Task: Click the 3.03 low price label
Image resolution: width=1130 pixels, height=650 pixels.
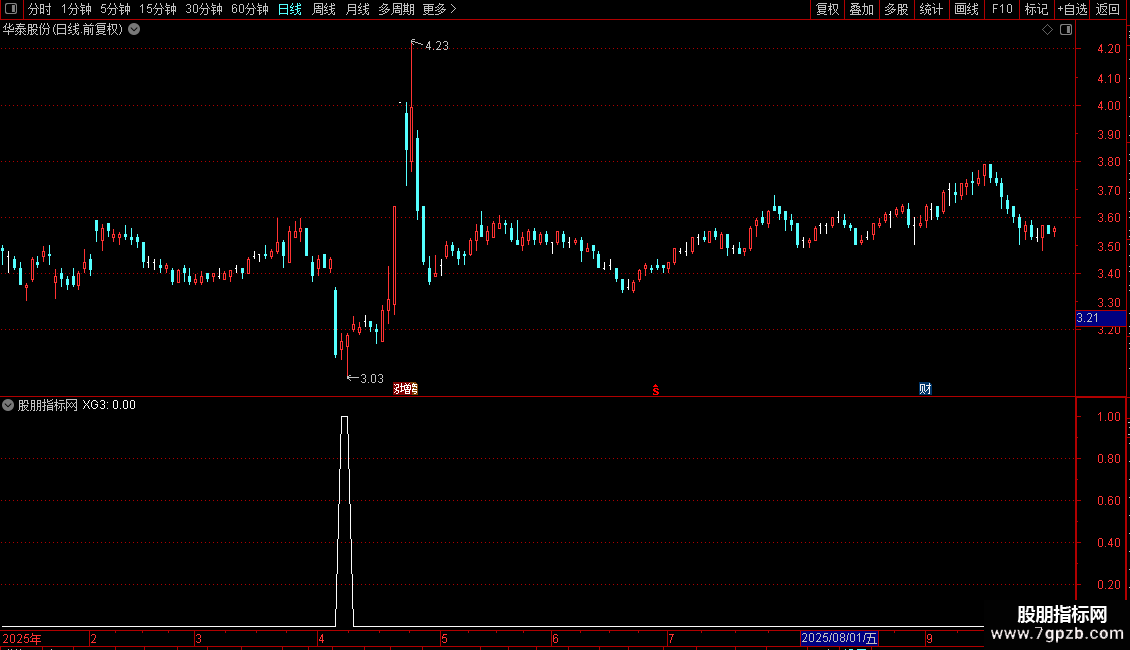Action: pos(372,378)
